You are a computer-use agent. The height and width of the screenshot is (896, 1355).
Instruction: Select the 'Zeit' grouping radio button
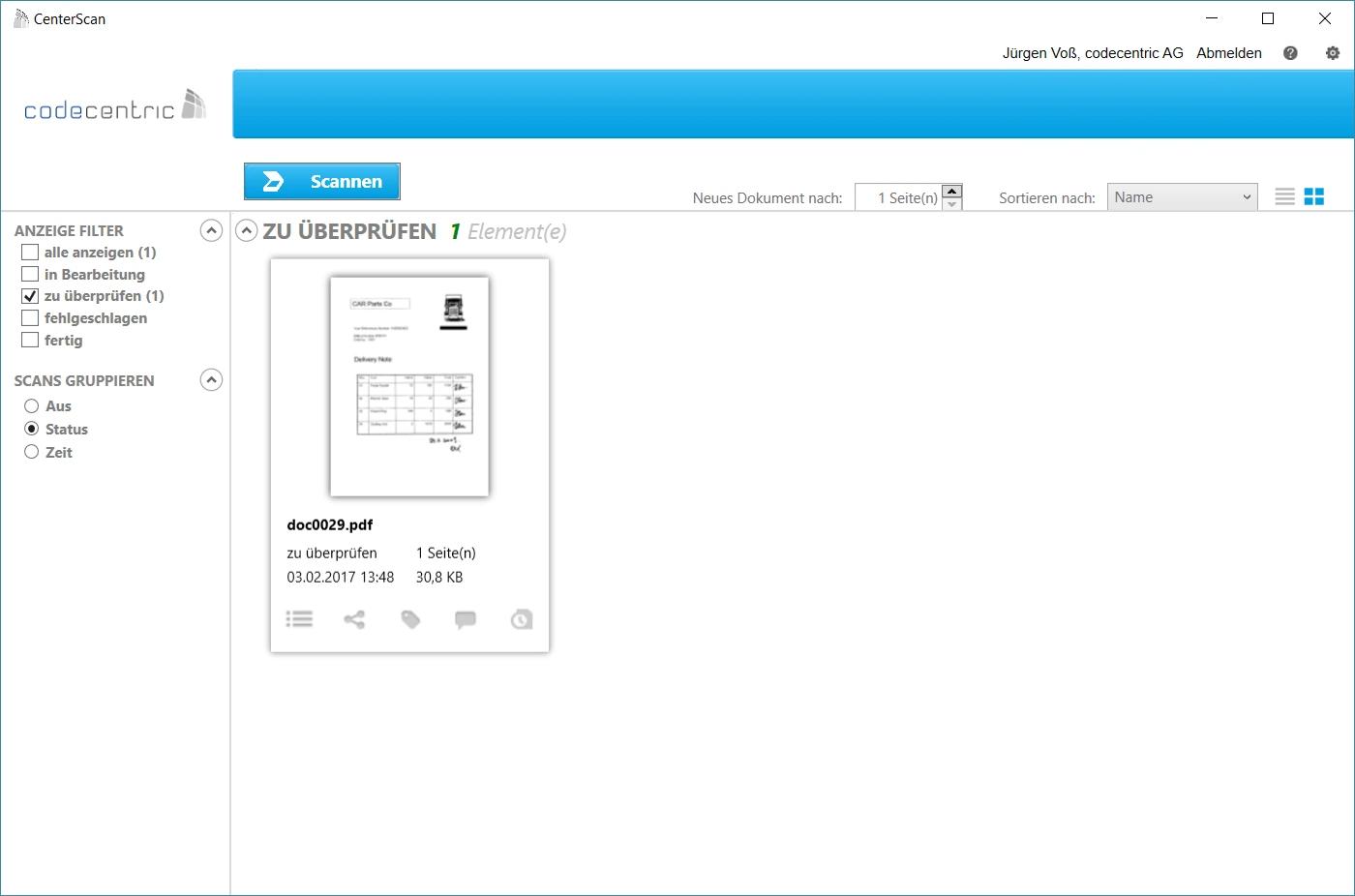click(32, 452)
